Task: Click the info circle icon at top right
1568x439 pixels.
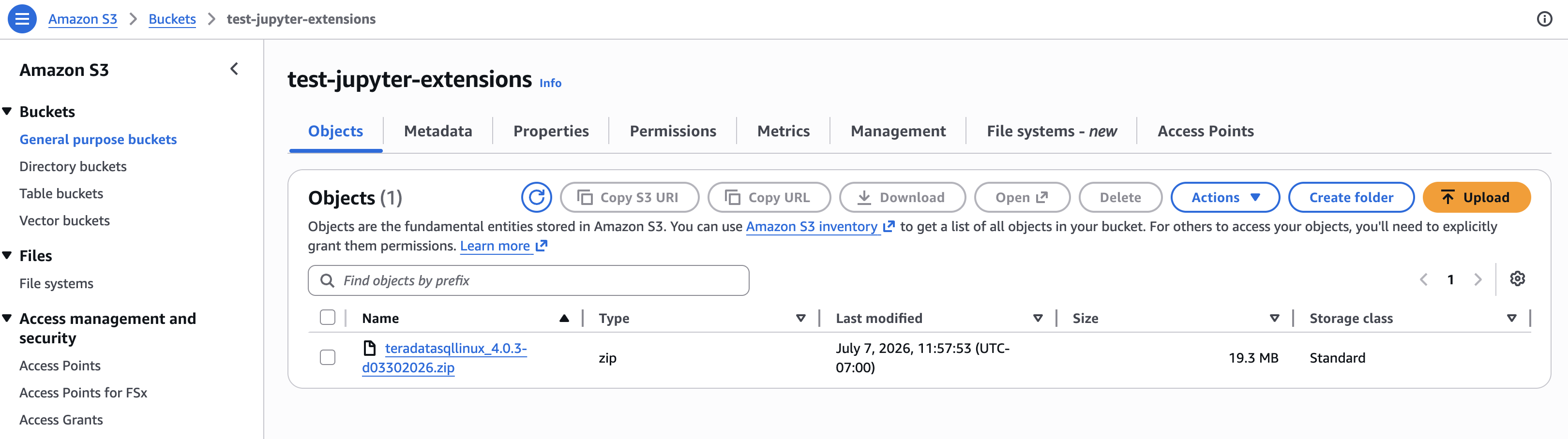Action: 1544,19
